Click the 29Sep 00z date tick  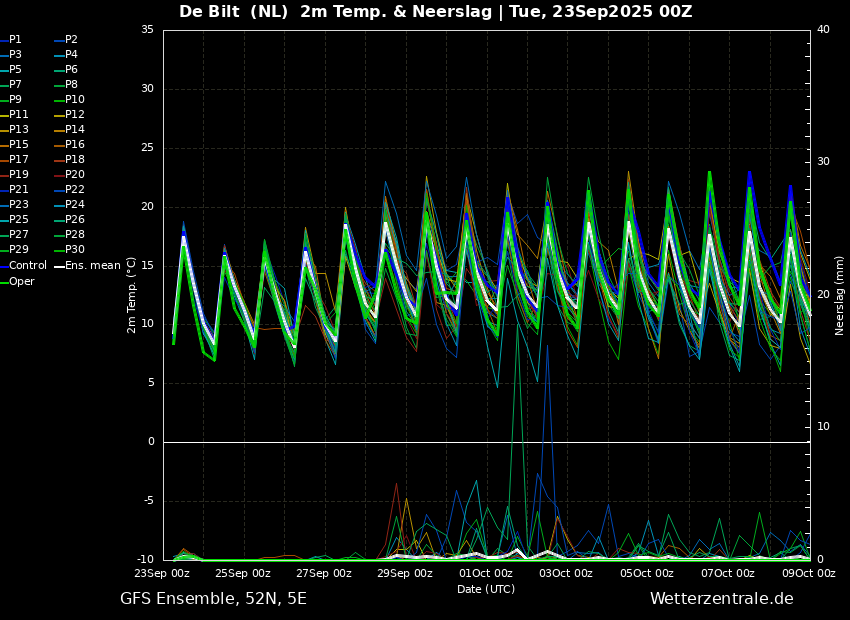[404, 573]
